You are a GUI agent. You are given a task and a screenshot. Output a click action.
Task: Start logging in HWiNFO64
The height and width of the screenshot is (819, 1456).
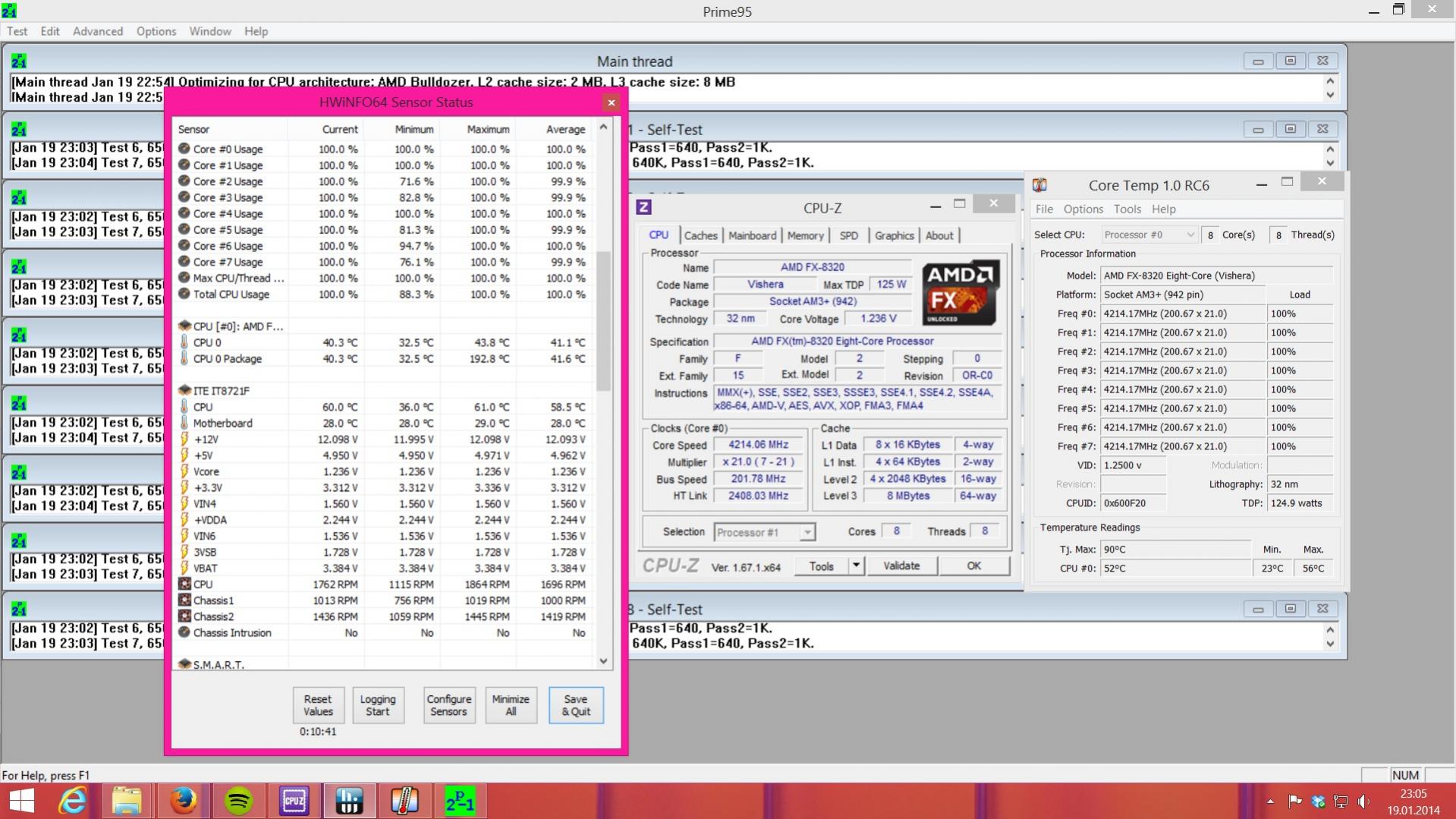coord(378,705)
